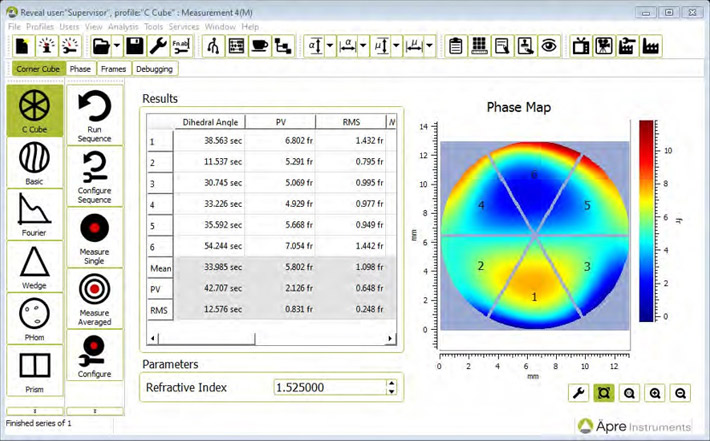710x441 pixels.
Task: Toggle the eye view icon in toolbar
Action: pos(548,46)
